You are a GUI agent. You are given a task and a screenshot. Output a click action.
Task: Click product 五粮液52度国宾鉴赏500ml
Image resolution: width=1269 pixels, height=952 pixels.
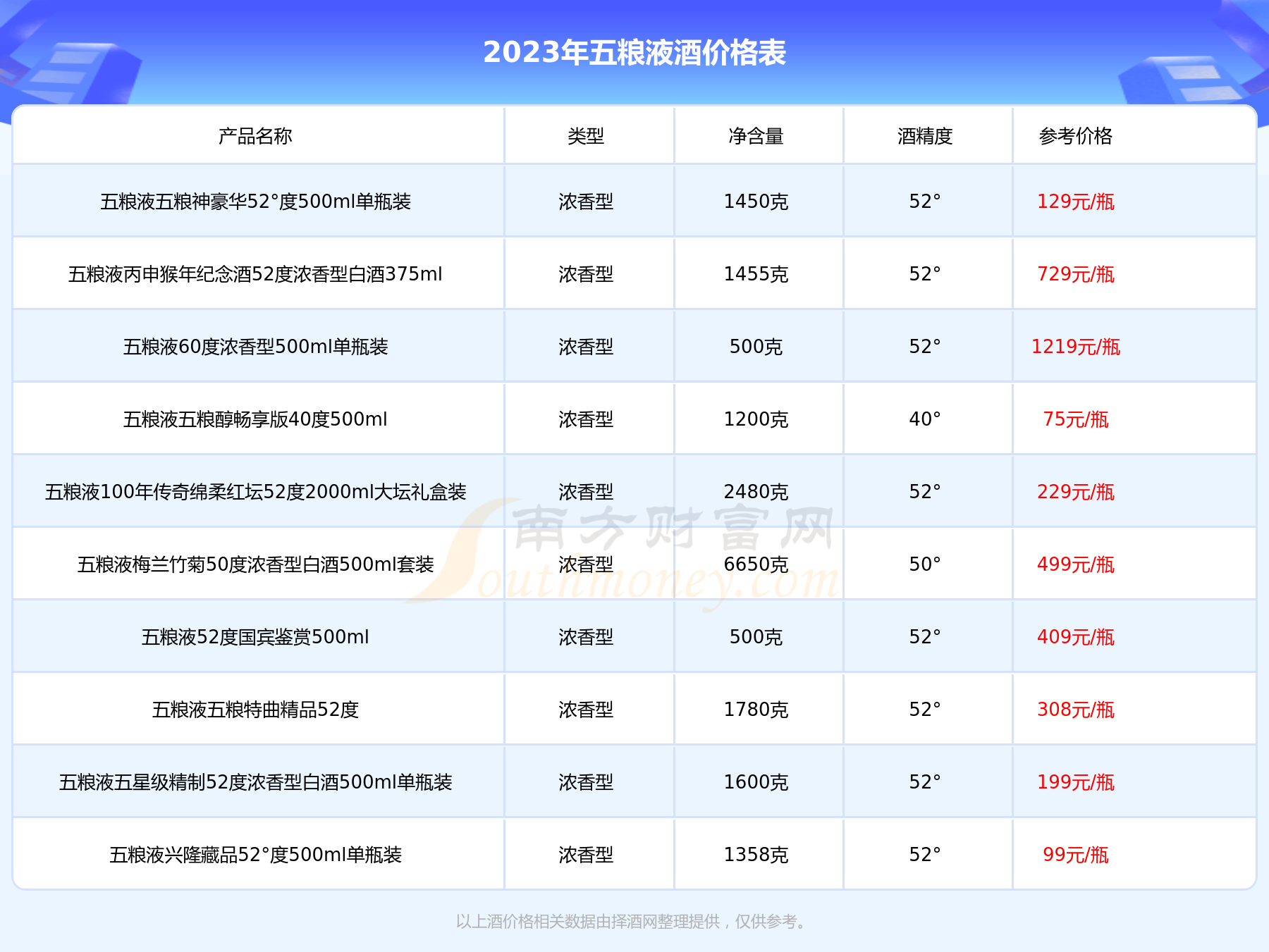[x=255, y=637]
